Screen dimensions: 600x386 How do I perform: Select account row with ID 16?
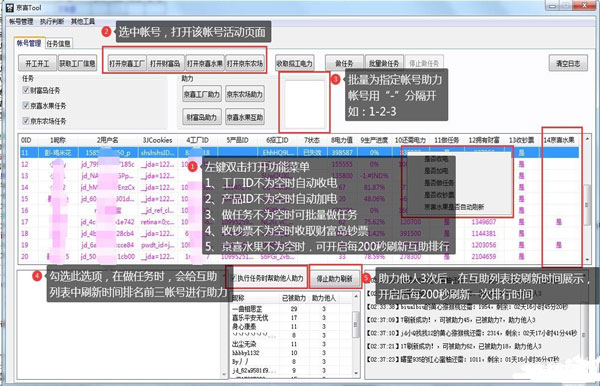[x=299, y=210]
